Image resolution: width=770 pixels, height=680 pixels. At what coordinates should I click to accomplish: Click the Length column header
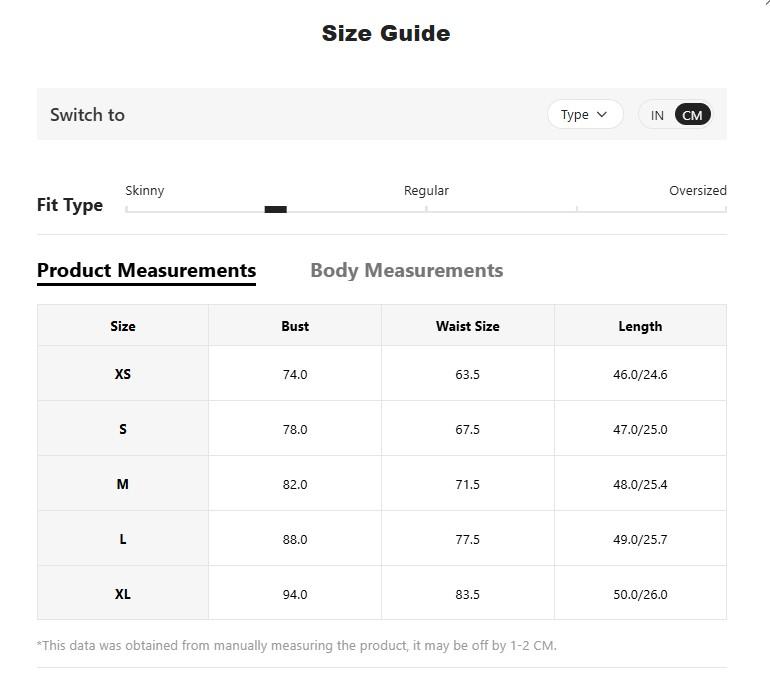click(640, 326)
